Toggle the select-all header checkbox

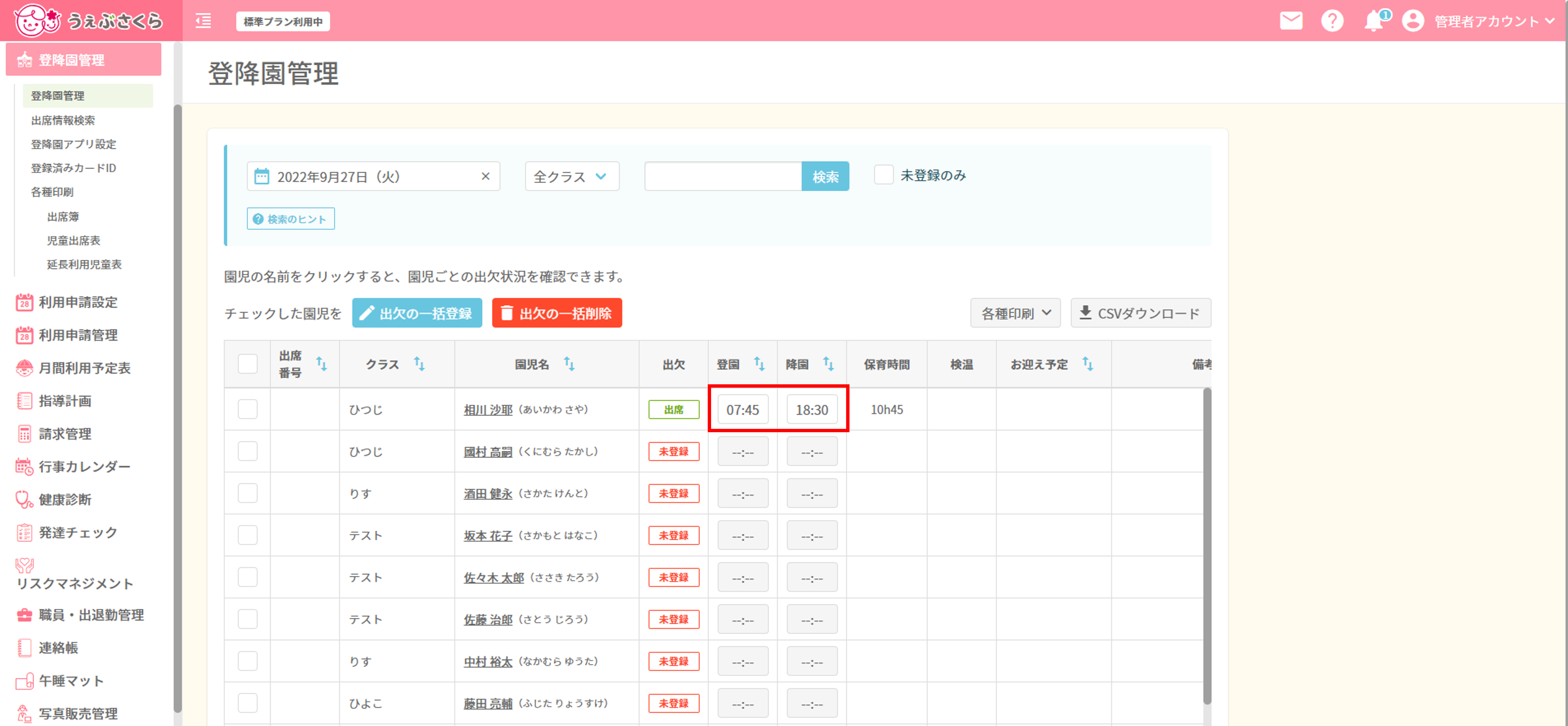(248, 364)
